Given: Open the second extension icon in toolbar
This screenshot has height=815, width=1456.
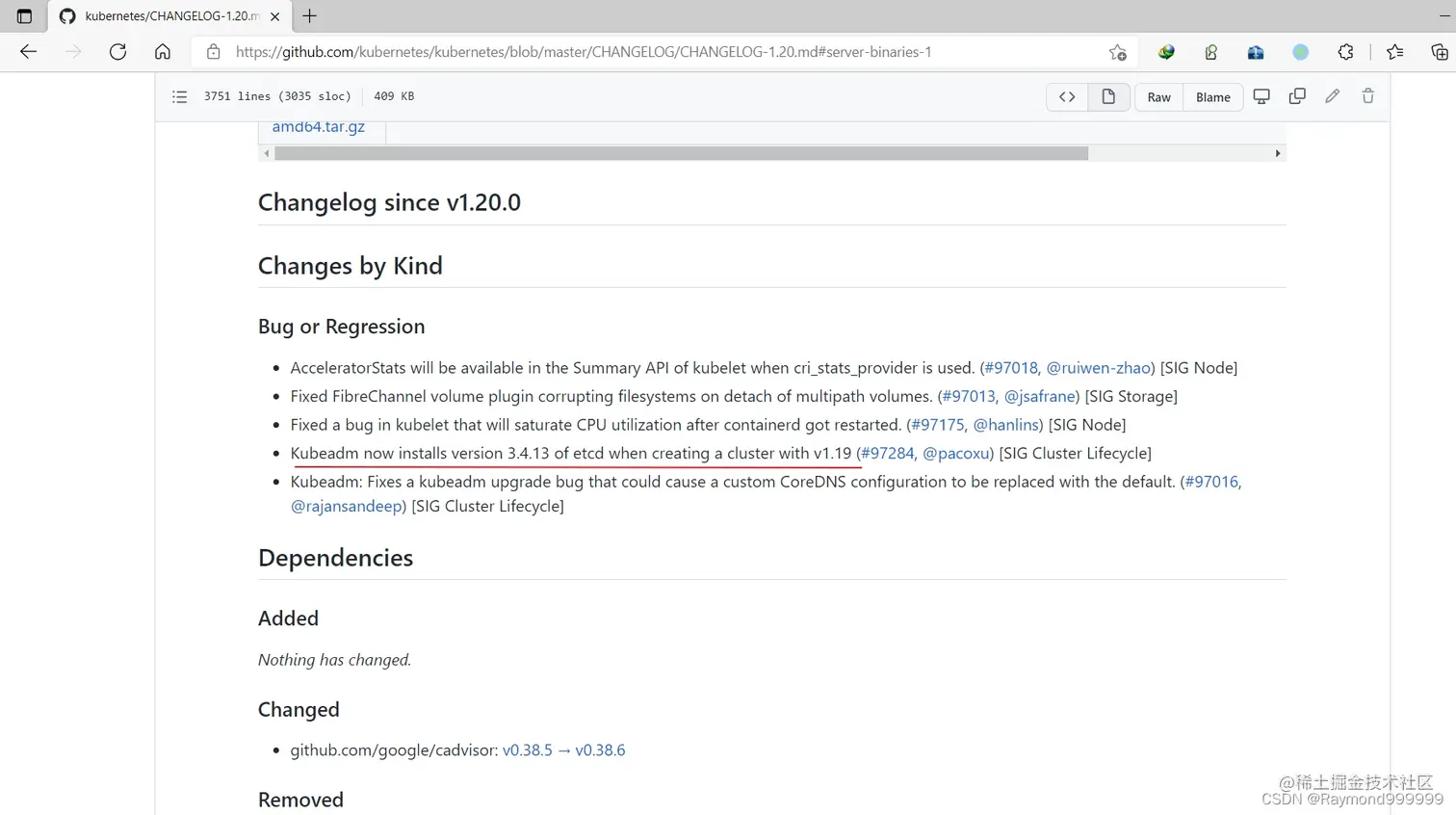Looking at the screenshot, I should click(x=1211, y=52).
